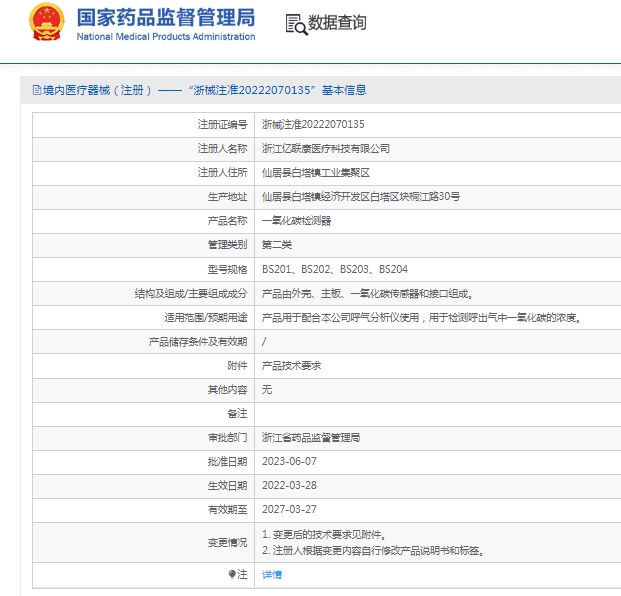The image size is (621, 596).
Task: Click the slash value for 产品储存条件及有效期
Action: click(264, 341)
